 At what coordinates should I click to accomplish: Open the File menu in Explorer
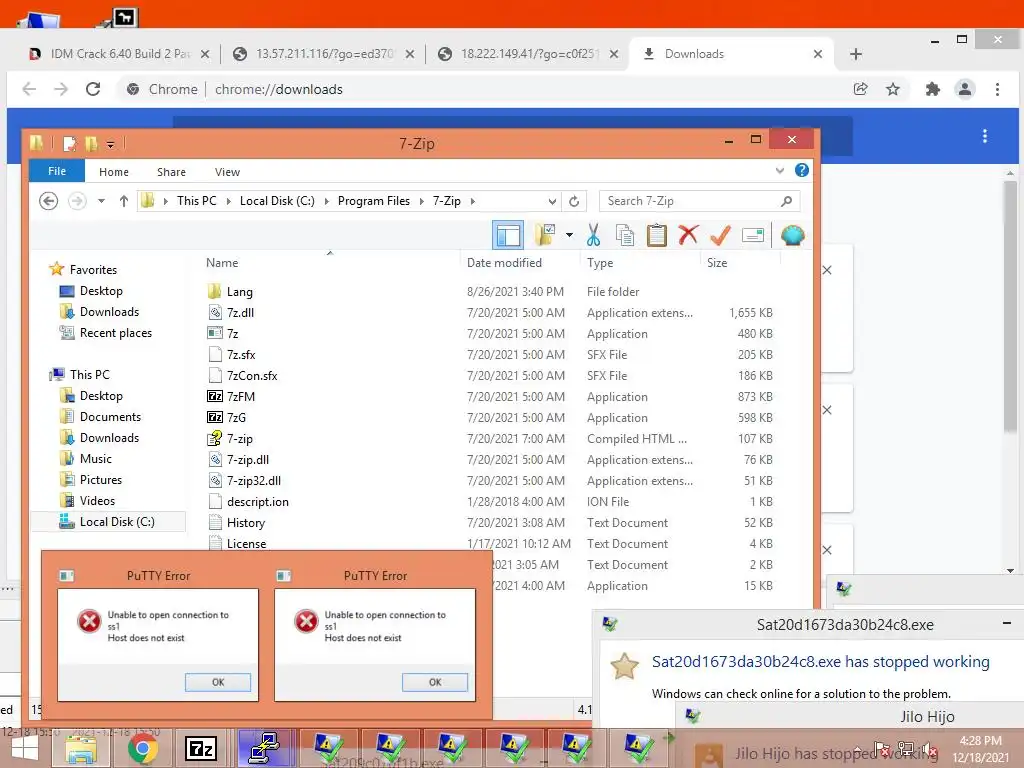tap(57, 171)
